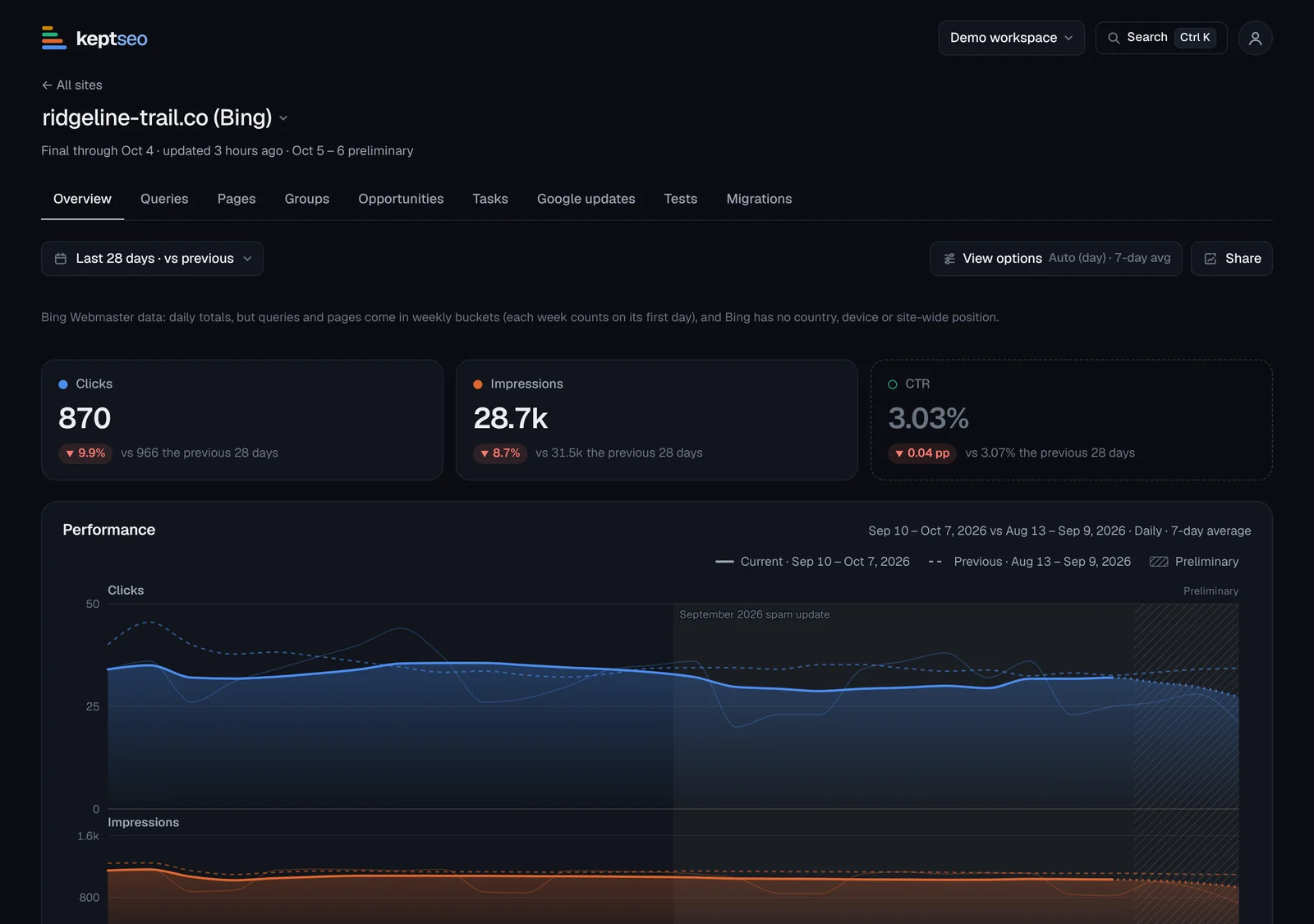Screen dimensions: 1314x924
Task: Select the Tests tab
Action: (681, 199)
